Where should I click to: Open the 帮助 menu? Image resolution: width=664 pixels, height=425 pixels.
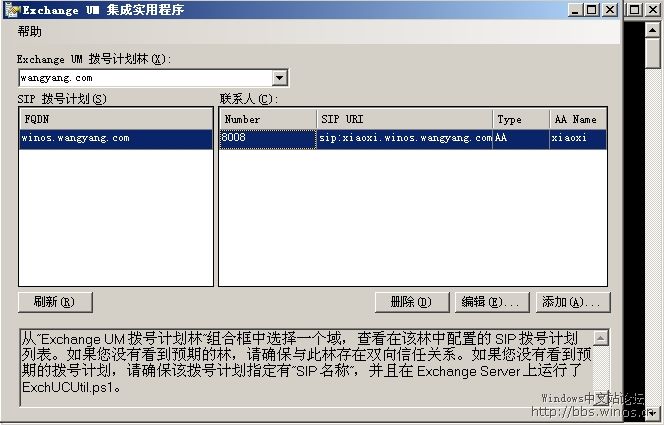pos(30,31)
